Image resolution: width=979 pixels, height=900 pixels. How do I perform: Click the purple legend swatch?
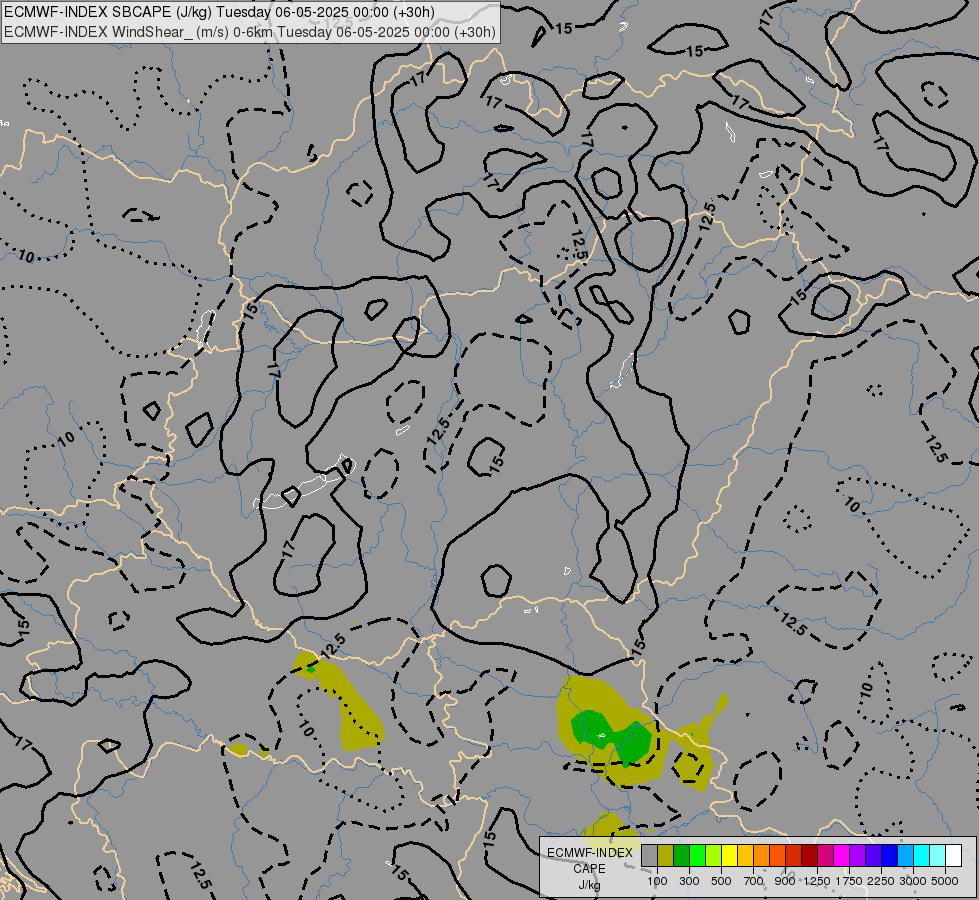(857, 855)
